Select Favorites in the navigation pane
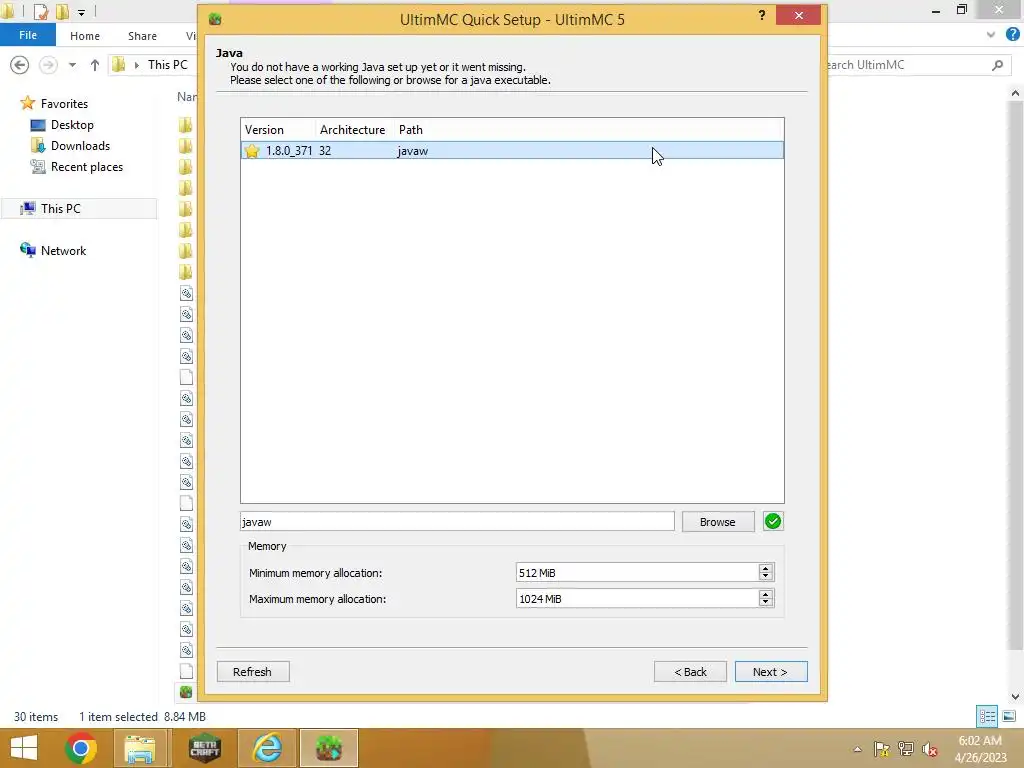The height and width of the screenshot is (768, 1024). tap(64, 104)
